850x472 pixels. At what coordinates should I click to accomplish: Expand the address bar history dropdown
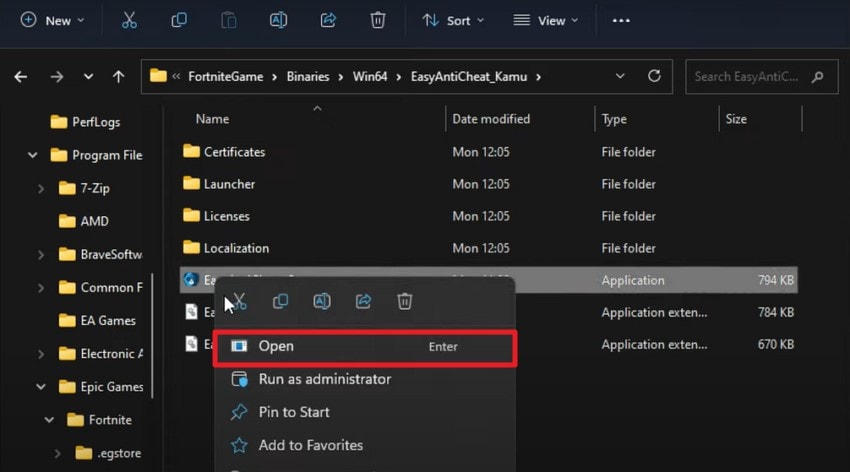pos(620,76)
